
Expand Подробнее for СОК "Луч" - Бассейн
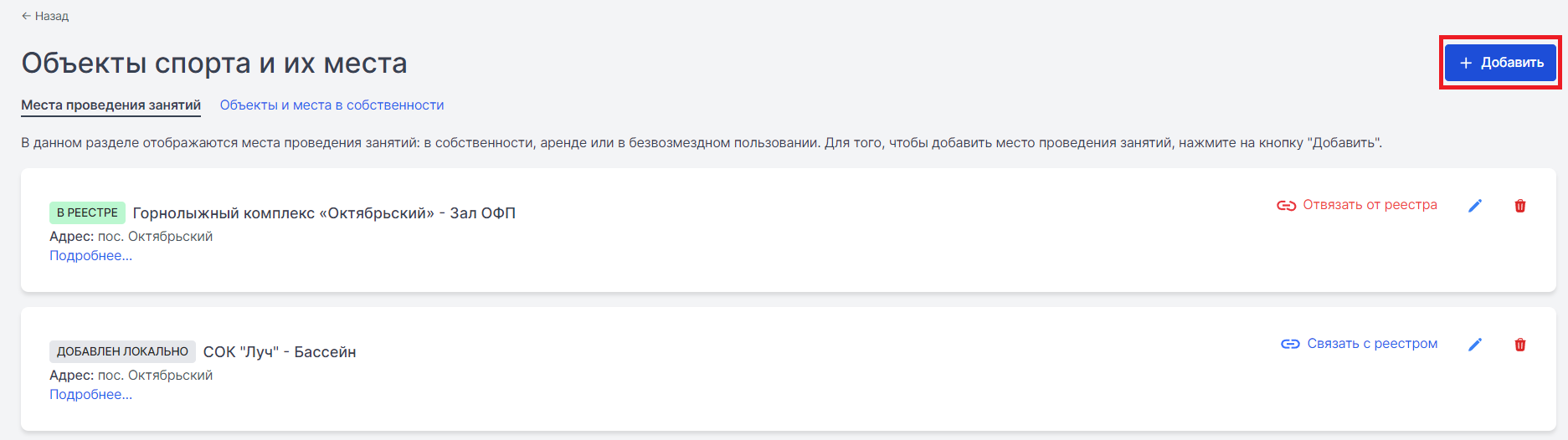90,395
